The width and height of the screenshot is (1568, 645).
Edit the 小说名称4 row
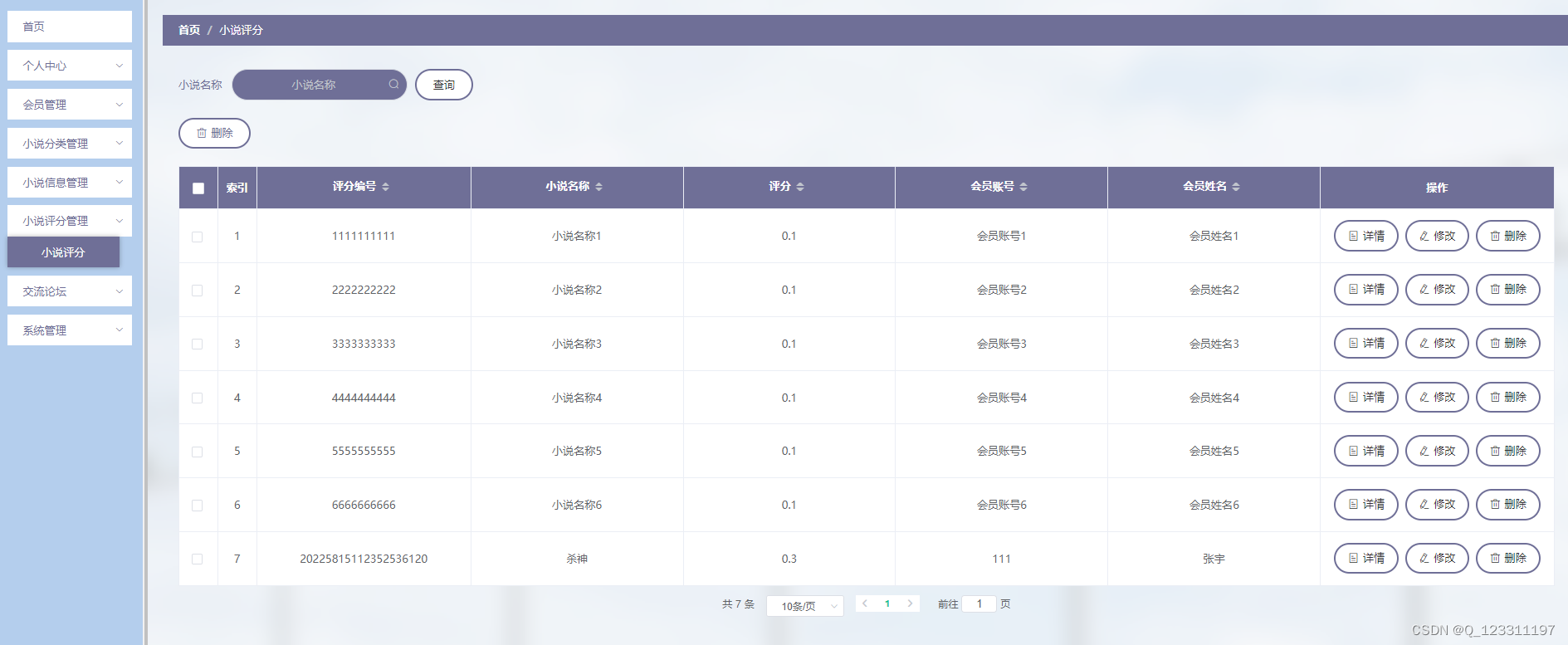tap(1437, 397)
